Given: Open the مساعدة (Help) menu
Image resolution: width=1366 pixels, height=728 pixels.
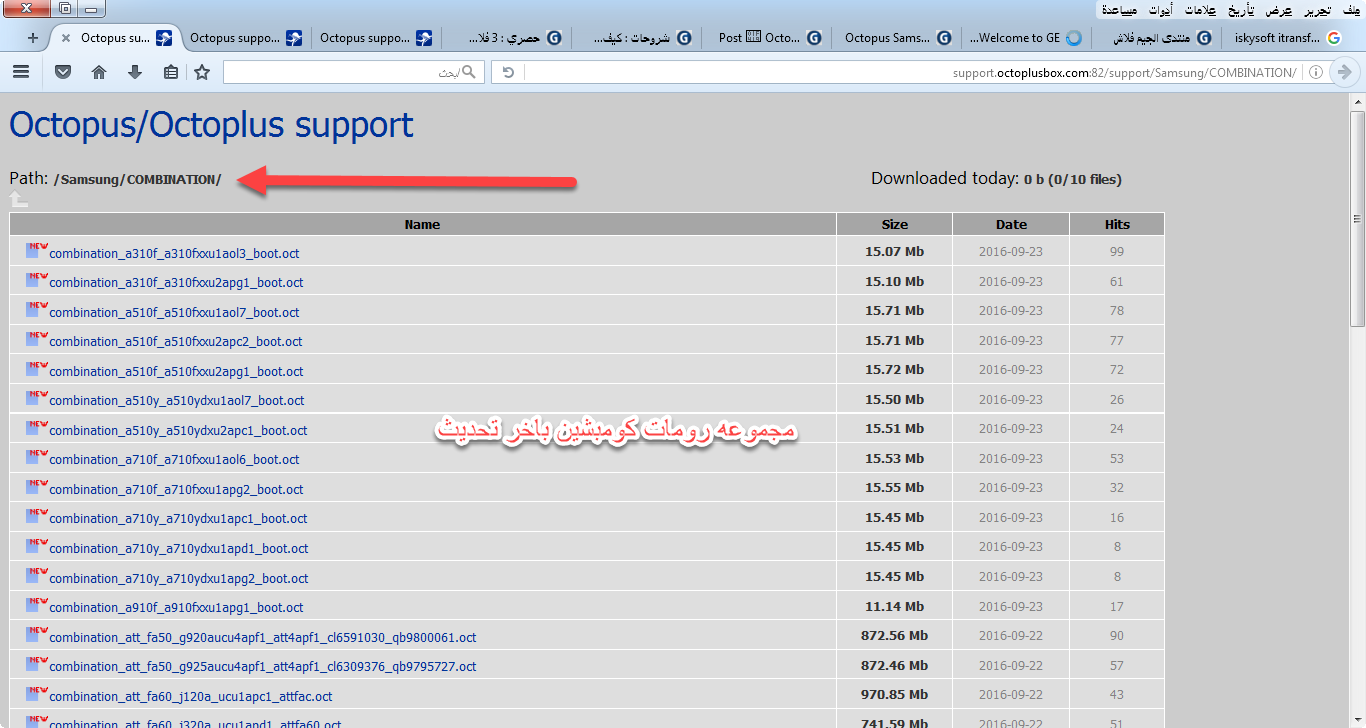Looking at the screenshot, I should click(1119, 10).
